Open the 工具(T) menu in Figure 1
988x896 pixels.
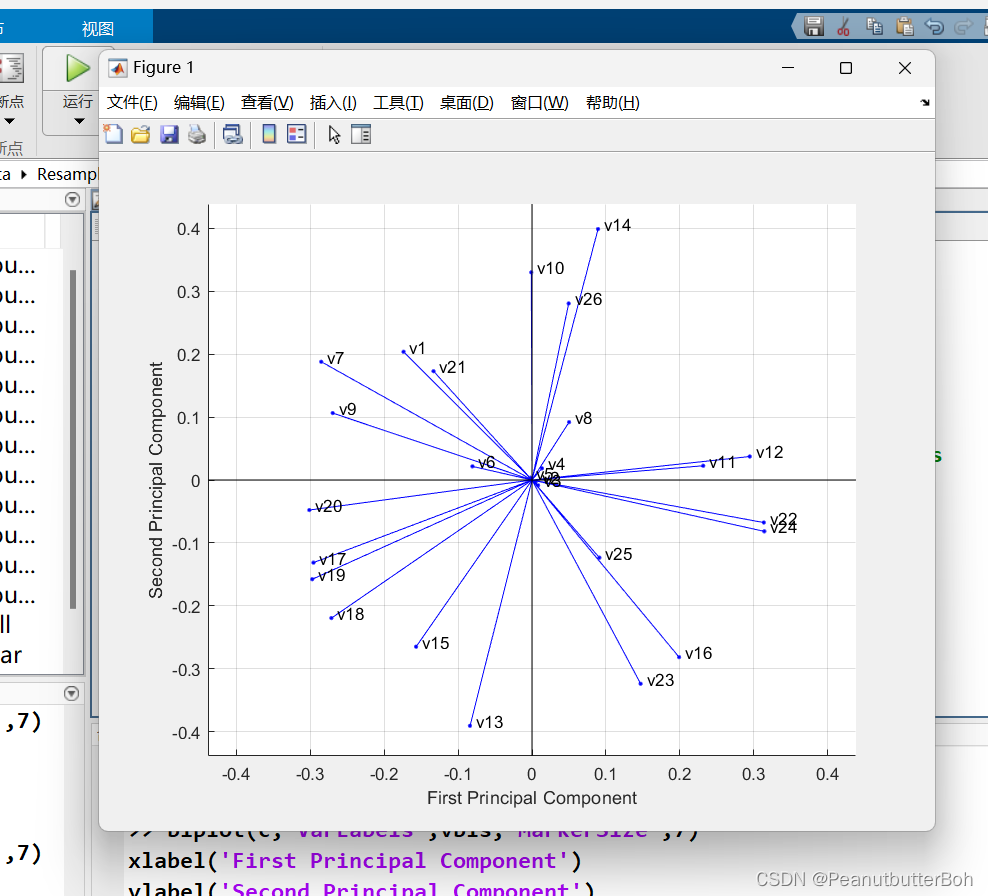tap(399, 101)
